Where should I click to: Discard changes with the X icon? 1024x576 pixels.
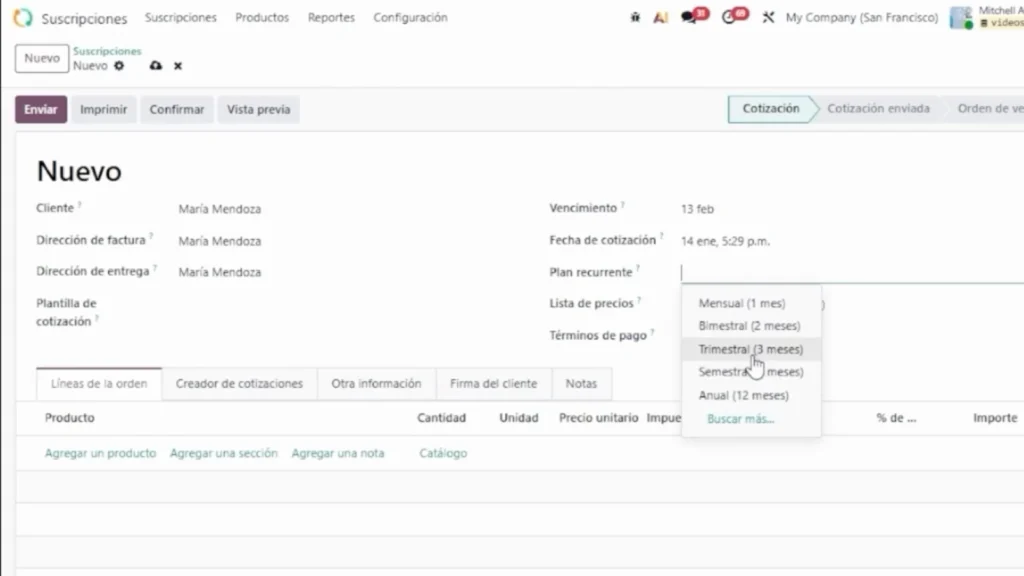pyautogui.click(x=178, y=66)
